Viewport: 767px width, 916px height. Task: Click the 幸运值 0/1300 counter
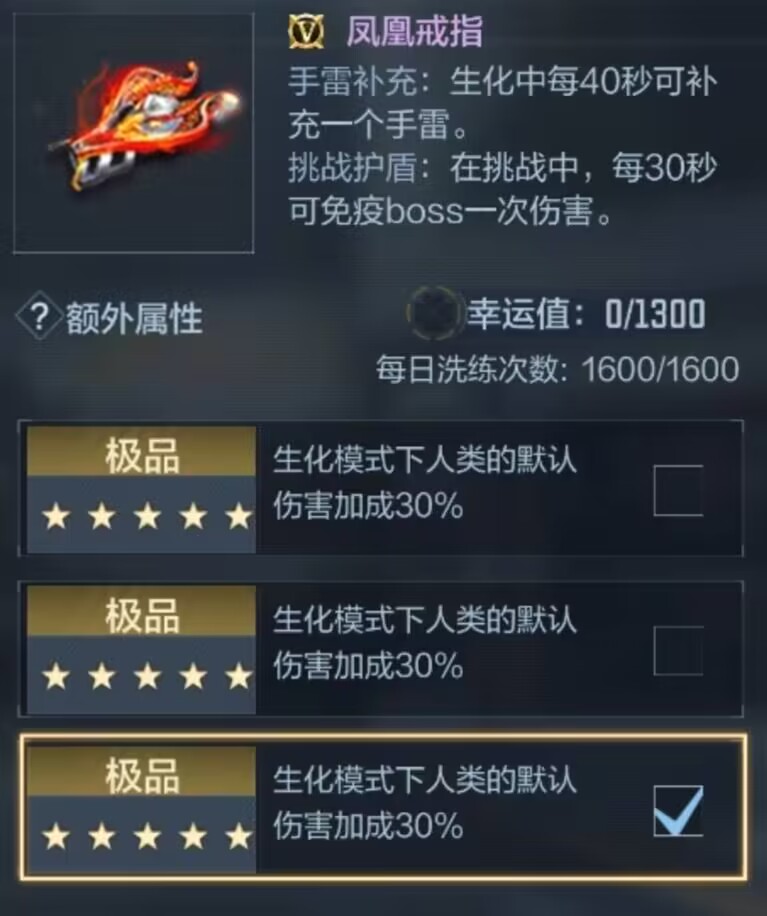(x=586, y=314)
